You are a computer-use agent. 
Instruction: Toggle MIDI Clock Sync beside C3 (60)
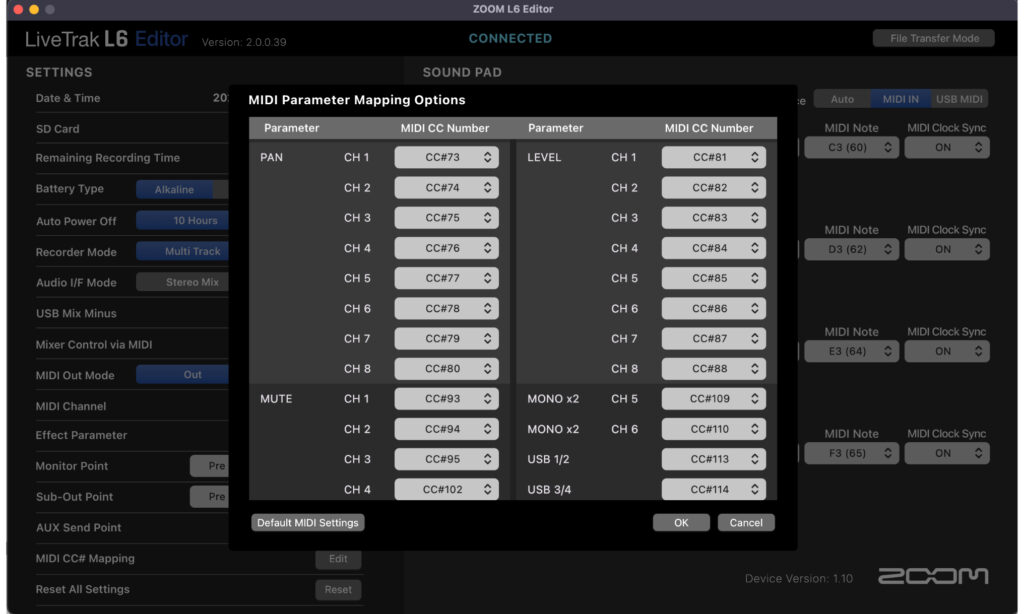click(947, 148)
